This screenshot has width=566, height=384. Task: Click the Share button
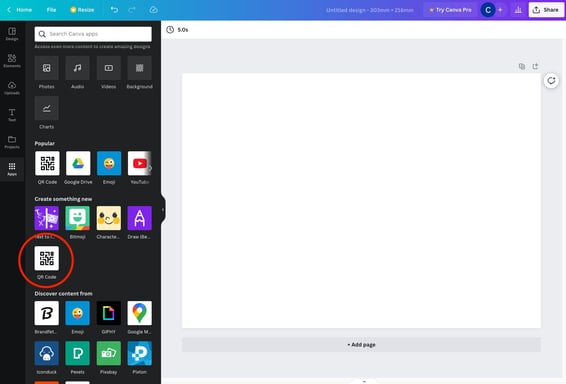(546, 10)
